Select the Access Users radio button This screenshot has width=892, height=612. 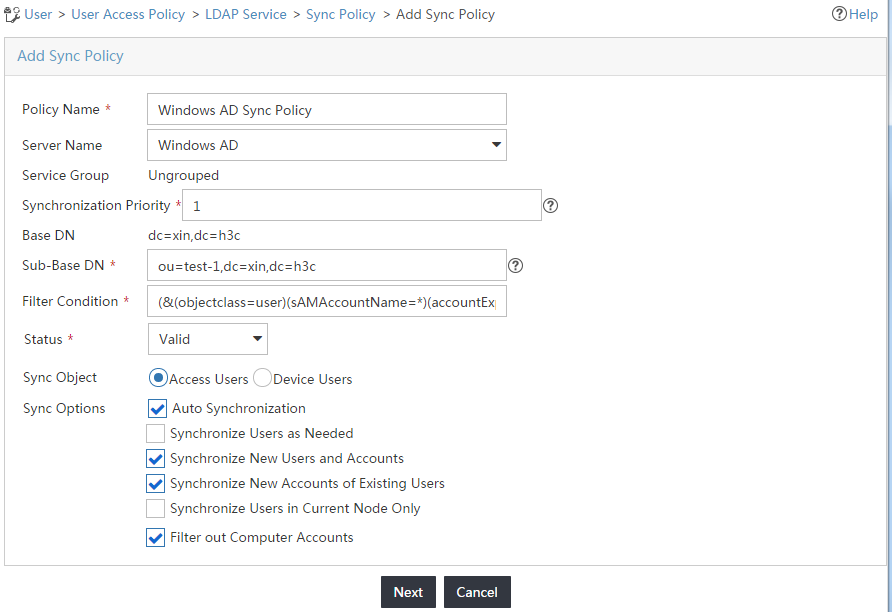(158, 378)
